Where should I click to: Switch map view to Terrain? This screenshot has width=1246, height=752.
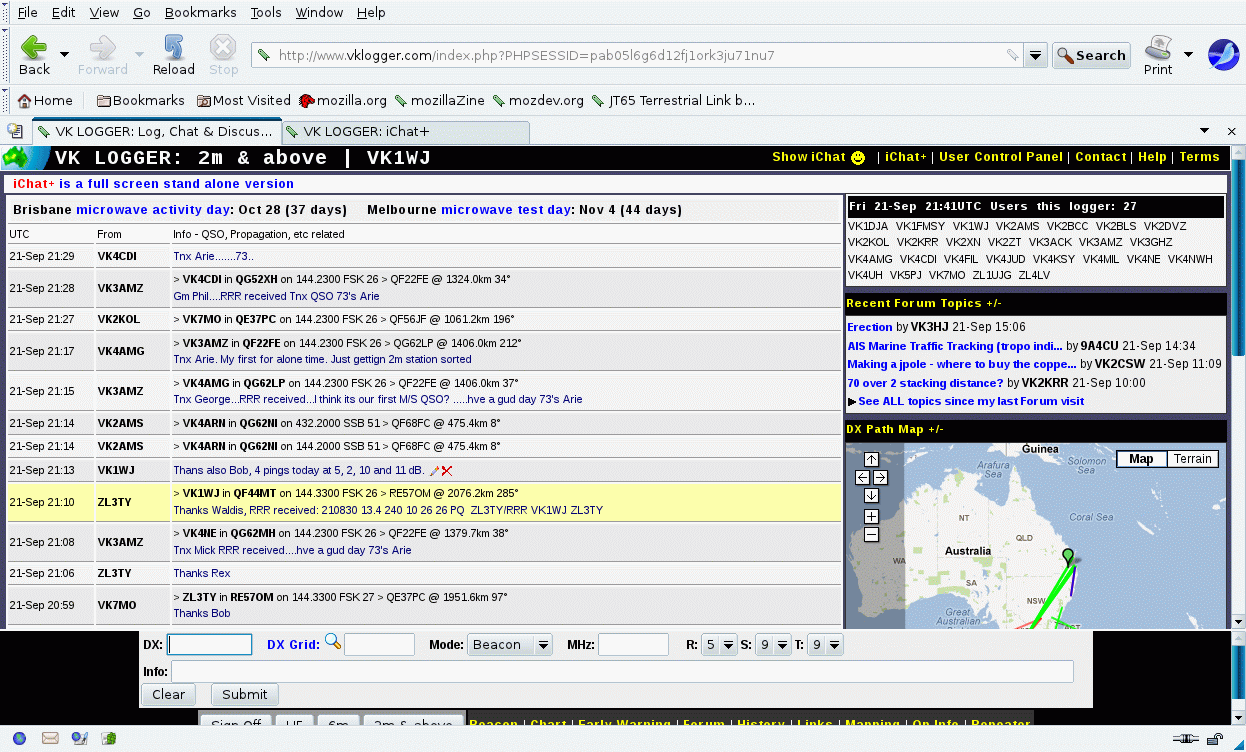pyautogui.click(x=1192, y=459)
